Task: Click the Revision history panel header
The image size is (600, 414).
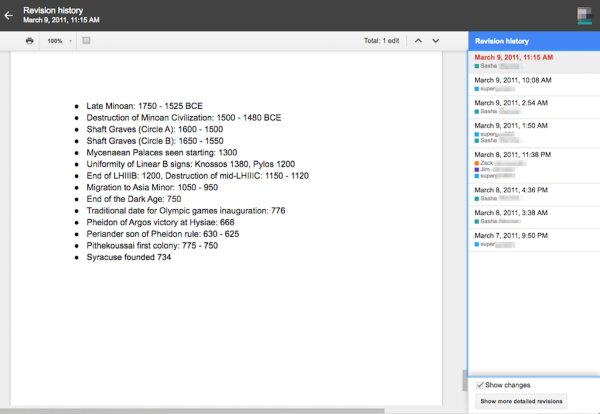Action: (534, 41)
